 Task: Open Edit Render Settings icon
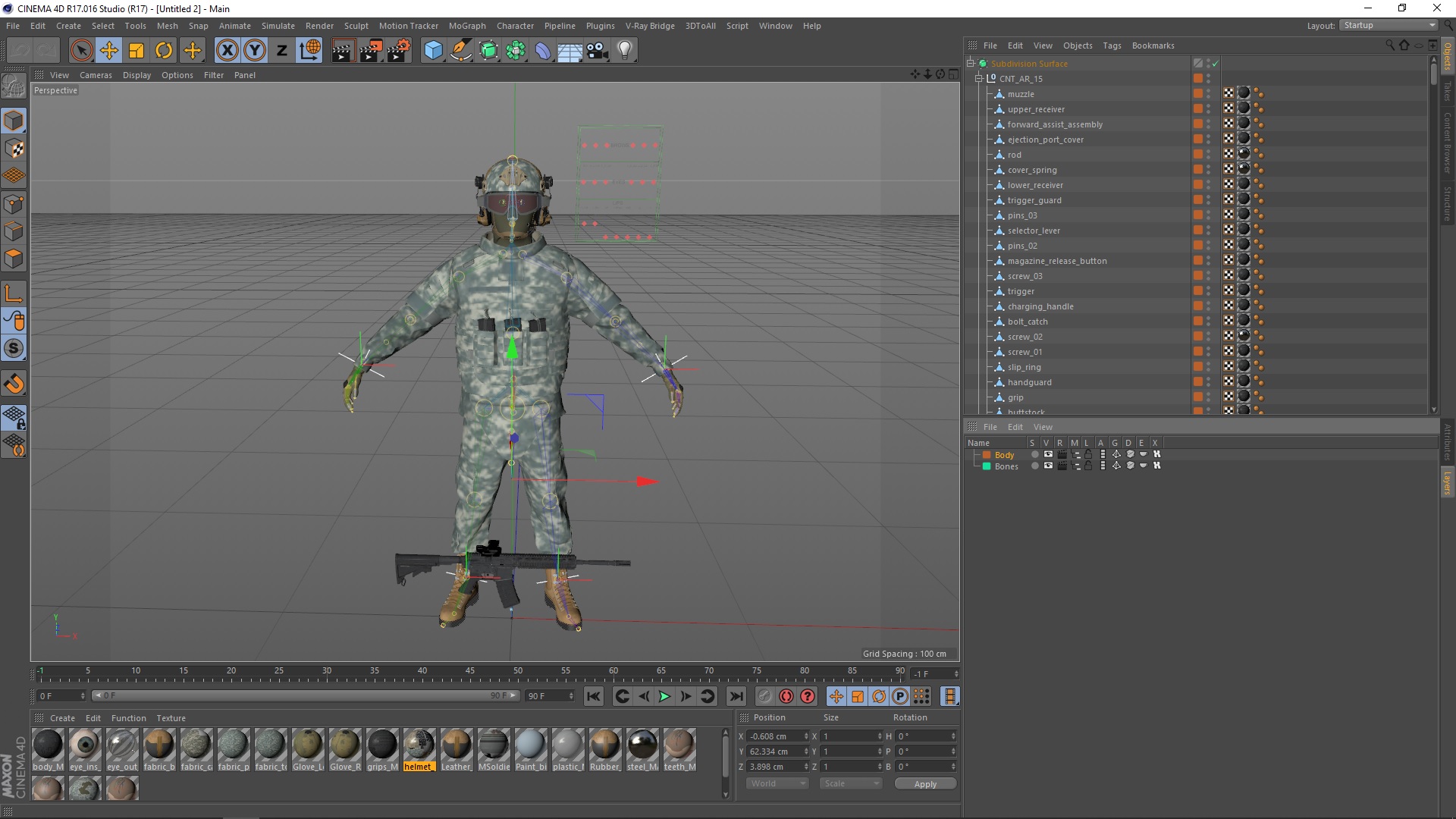pyautogui.click(x=399, y=51)
